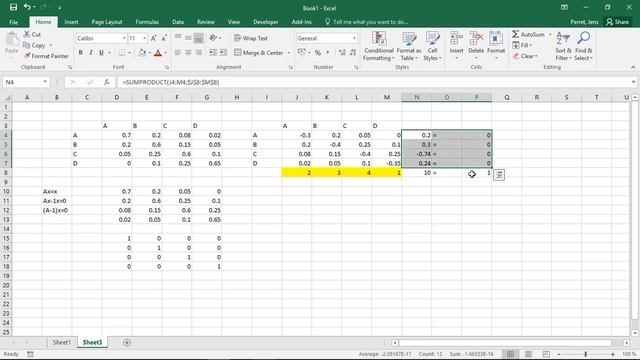The image size is (640, 360).
Task: Open the font size dropdown
Action: 144,38
